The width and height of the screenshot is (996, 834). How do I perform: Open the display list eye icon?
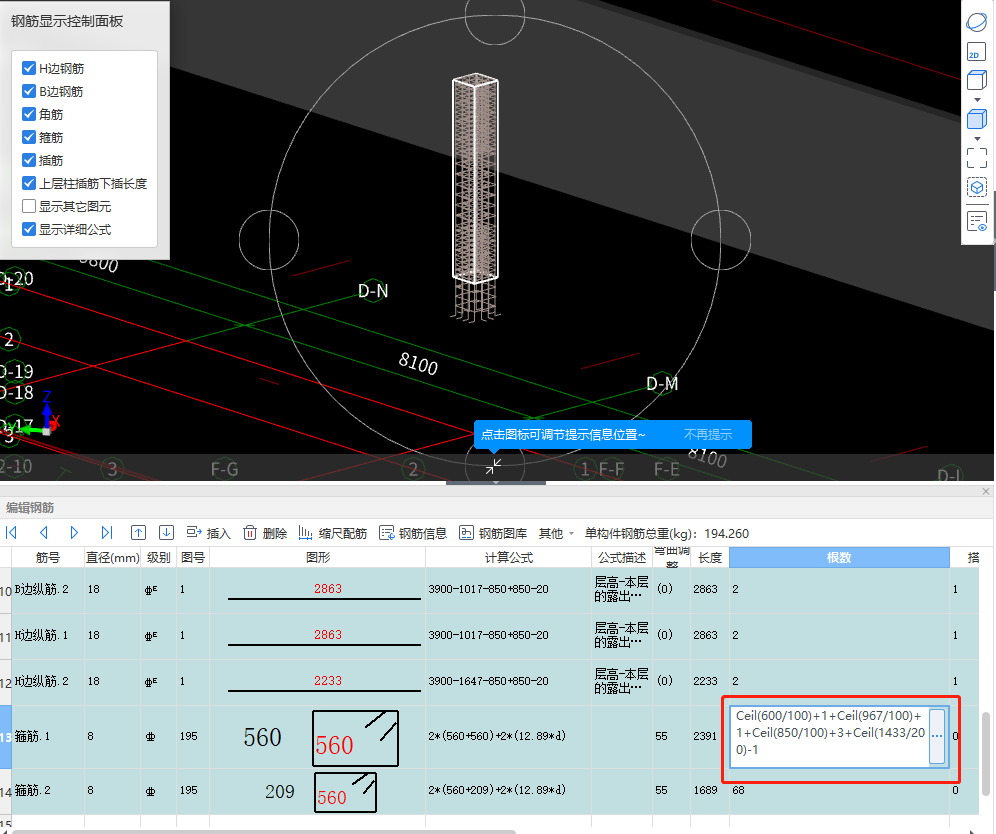[x=976, y=222]
